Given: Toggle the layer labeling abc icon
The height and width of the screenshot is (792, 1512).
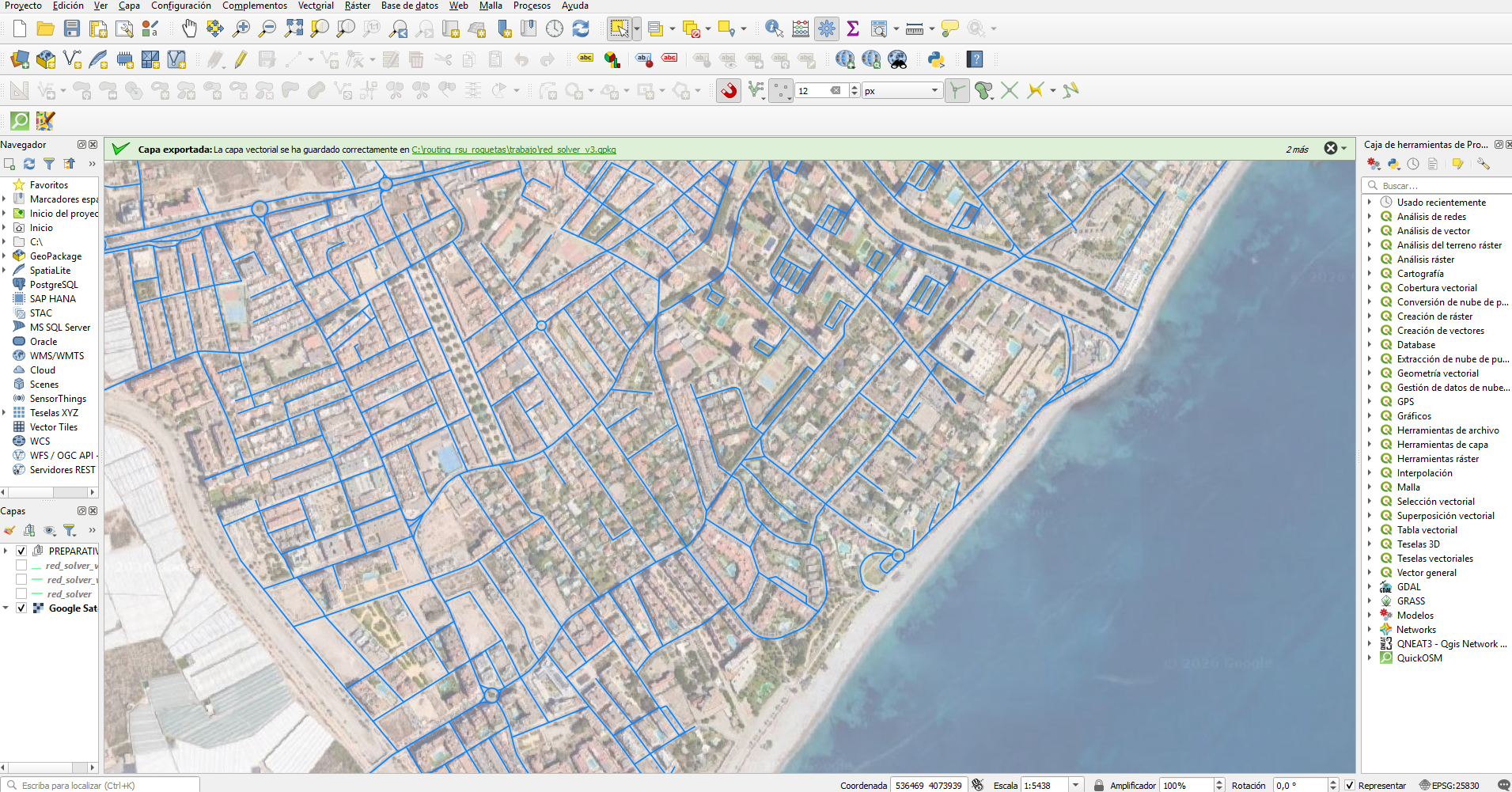Looking at the screenshot, I should click(x=585, y=59).
